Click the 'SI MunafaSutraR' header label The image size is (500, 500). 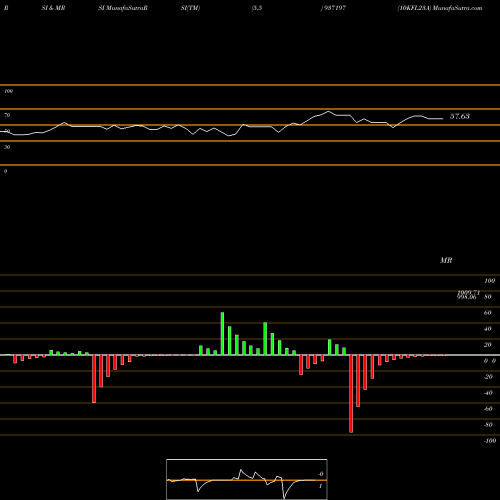(123, 8)
